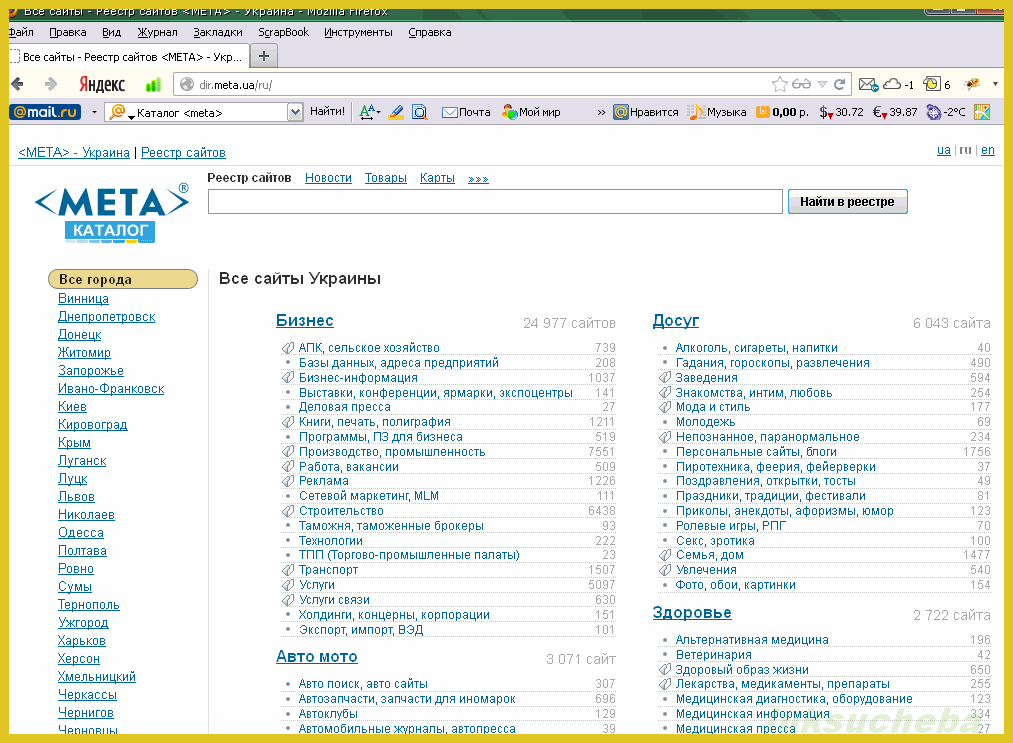The image size is (1013, 743).
Task: Open the Правка menu
Action: [x=68, y=32]
